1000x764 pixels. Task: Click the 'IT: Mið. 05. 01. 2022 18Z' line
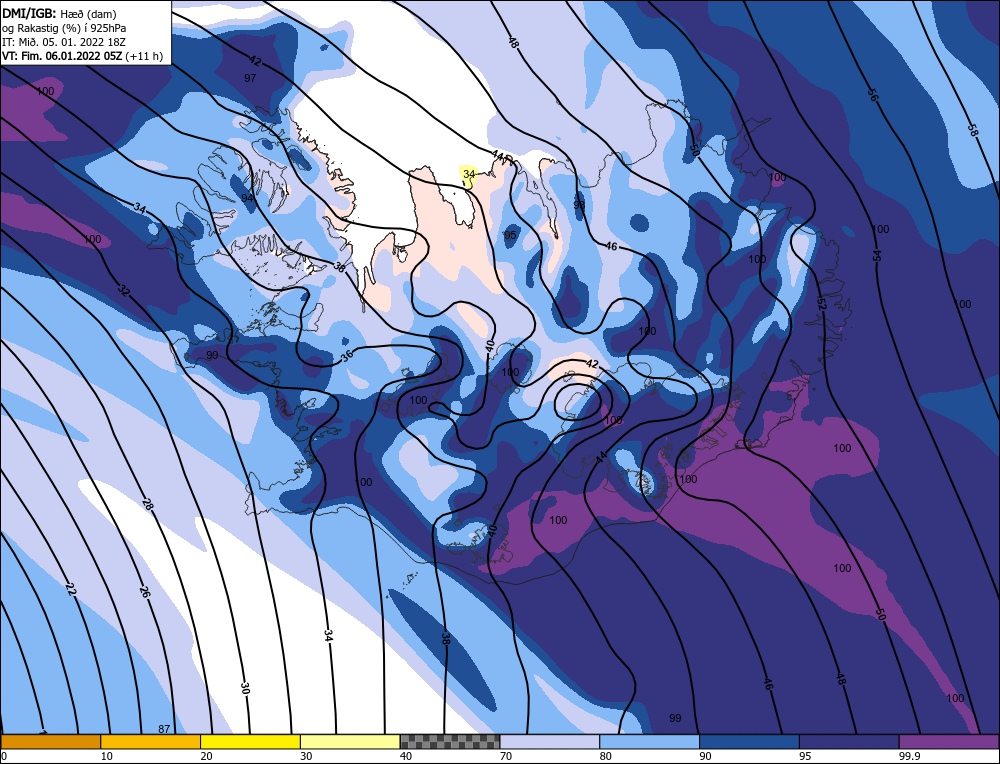(66, 42)
